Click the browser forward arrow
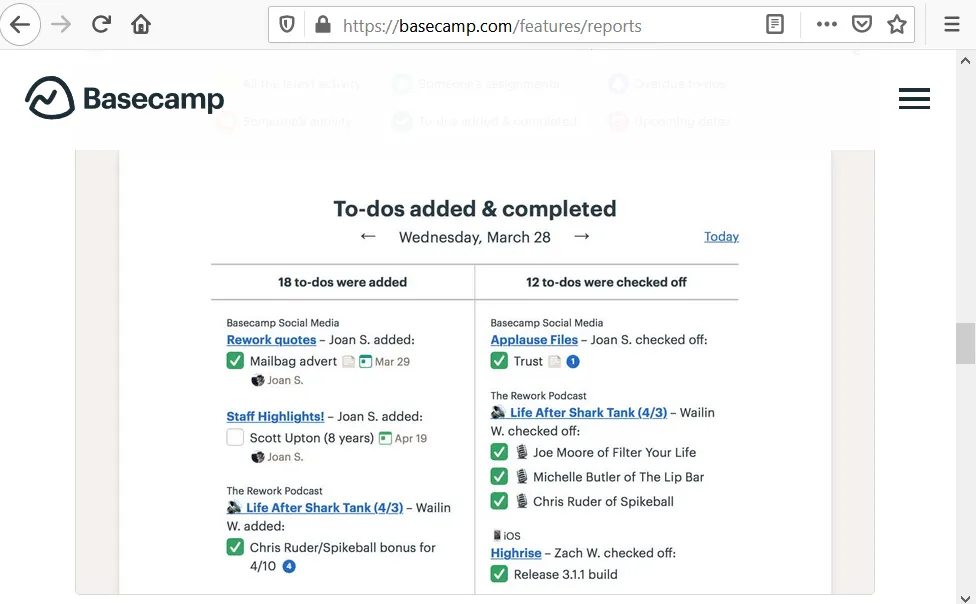The height and width of the screenshot is (604, 976). point(61,25)
